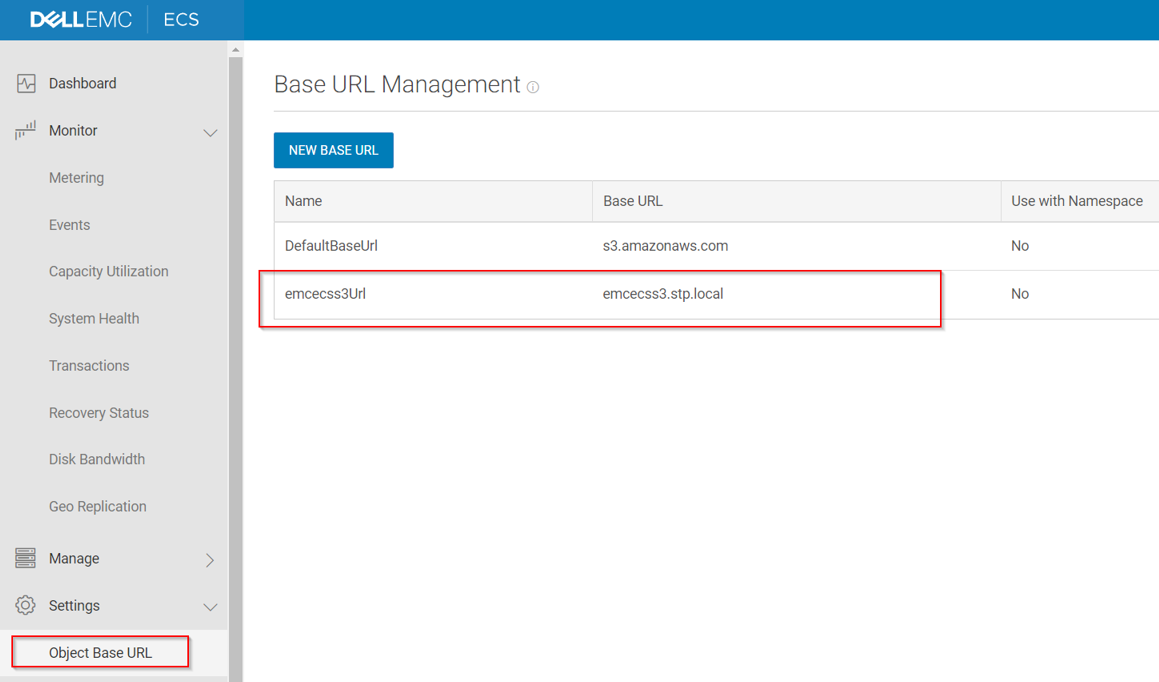Click the Dell EMC logo
The height and width of the screenshot is (682, 1159).
(81, 20)
